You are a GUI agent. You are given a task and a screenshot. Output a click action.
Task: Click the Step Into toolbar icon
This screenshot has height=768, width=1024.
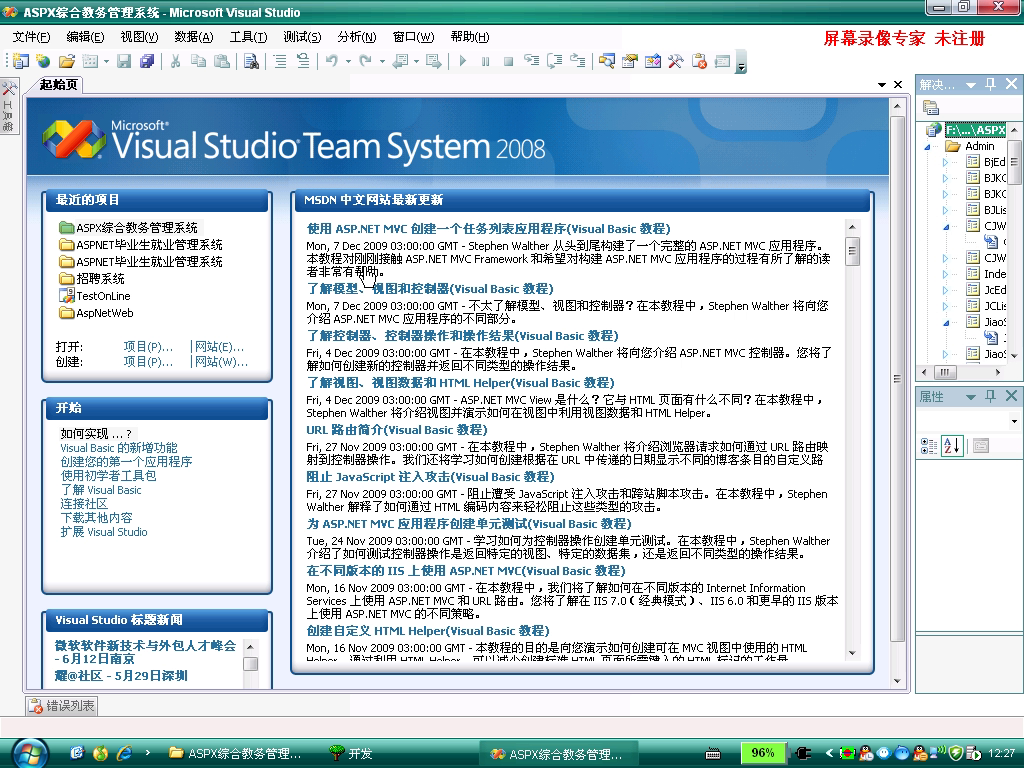[x=532, y=61]
